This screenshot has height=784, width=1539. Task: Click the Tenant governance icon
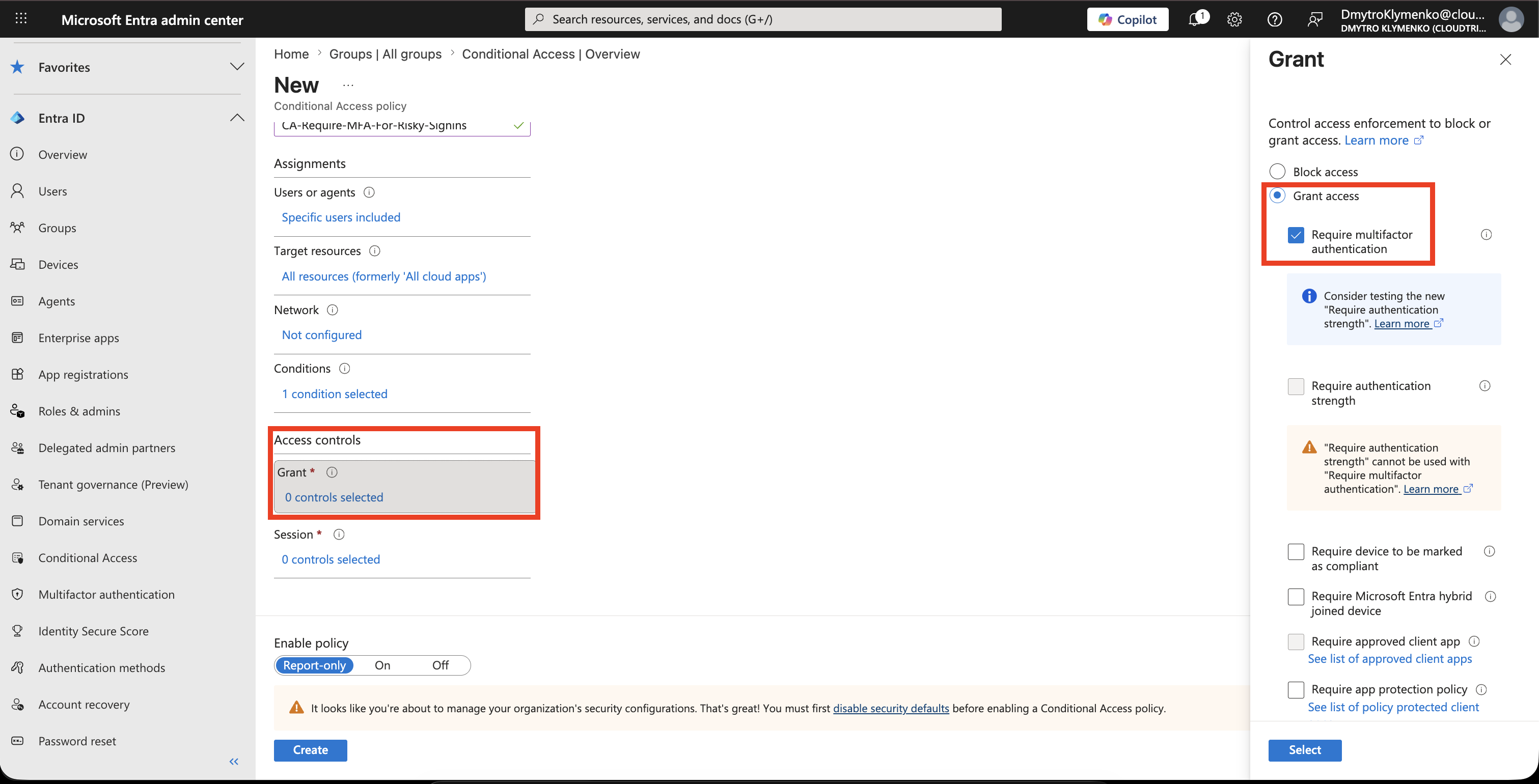coord(17,484)
